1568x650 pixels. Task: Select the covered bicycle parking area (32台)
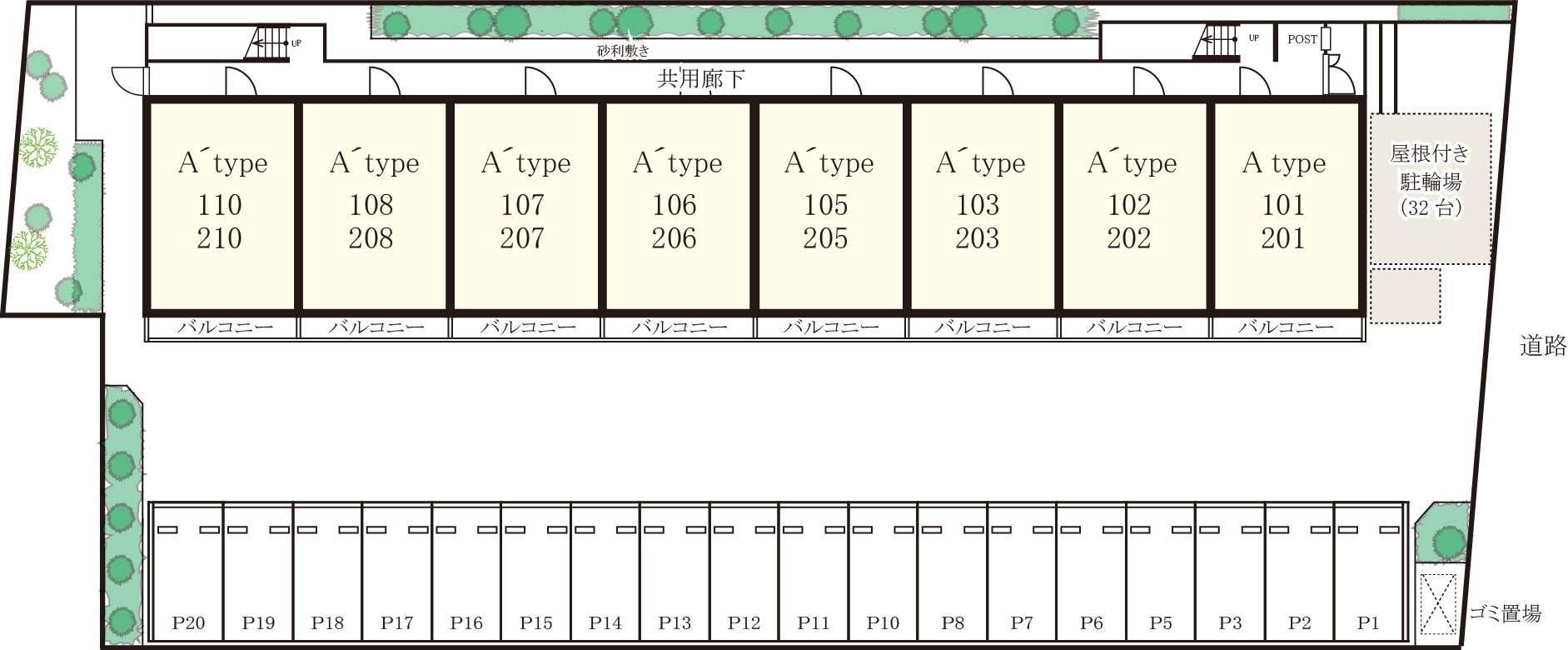pos(1430,189)
